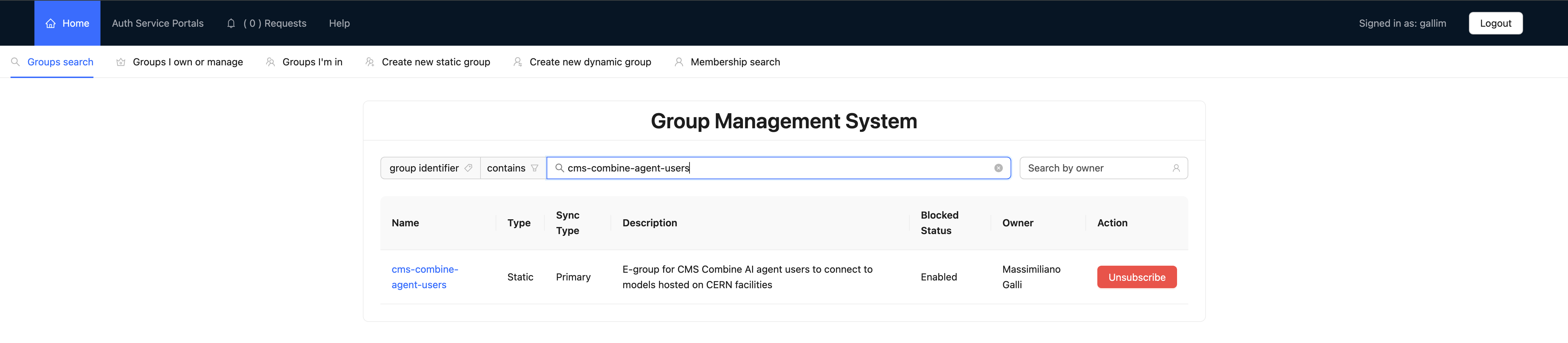Image resolution: width=1568 pixels, height=343 pixels.
Task: Click the people icon beside Groups I'm in
Action: (270, 62)
